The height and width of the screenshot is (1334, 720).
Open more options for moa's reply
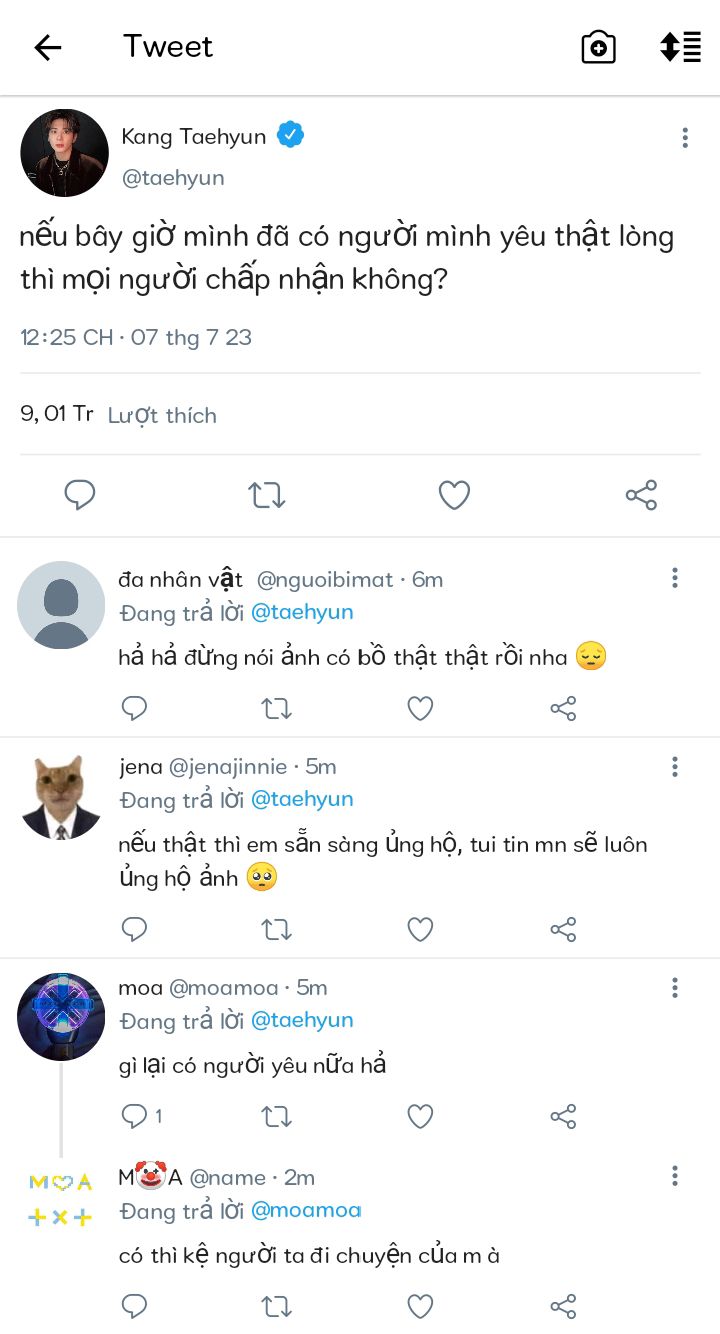coord(675,988)
